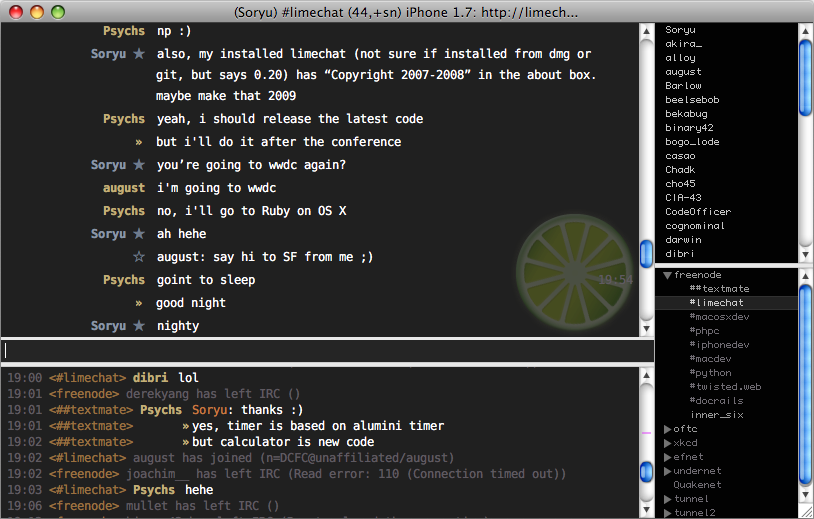The height and width of the screenshot is (519, 814).
Task: Click the chat log scroll up arrow
Action: 646,31
